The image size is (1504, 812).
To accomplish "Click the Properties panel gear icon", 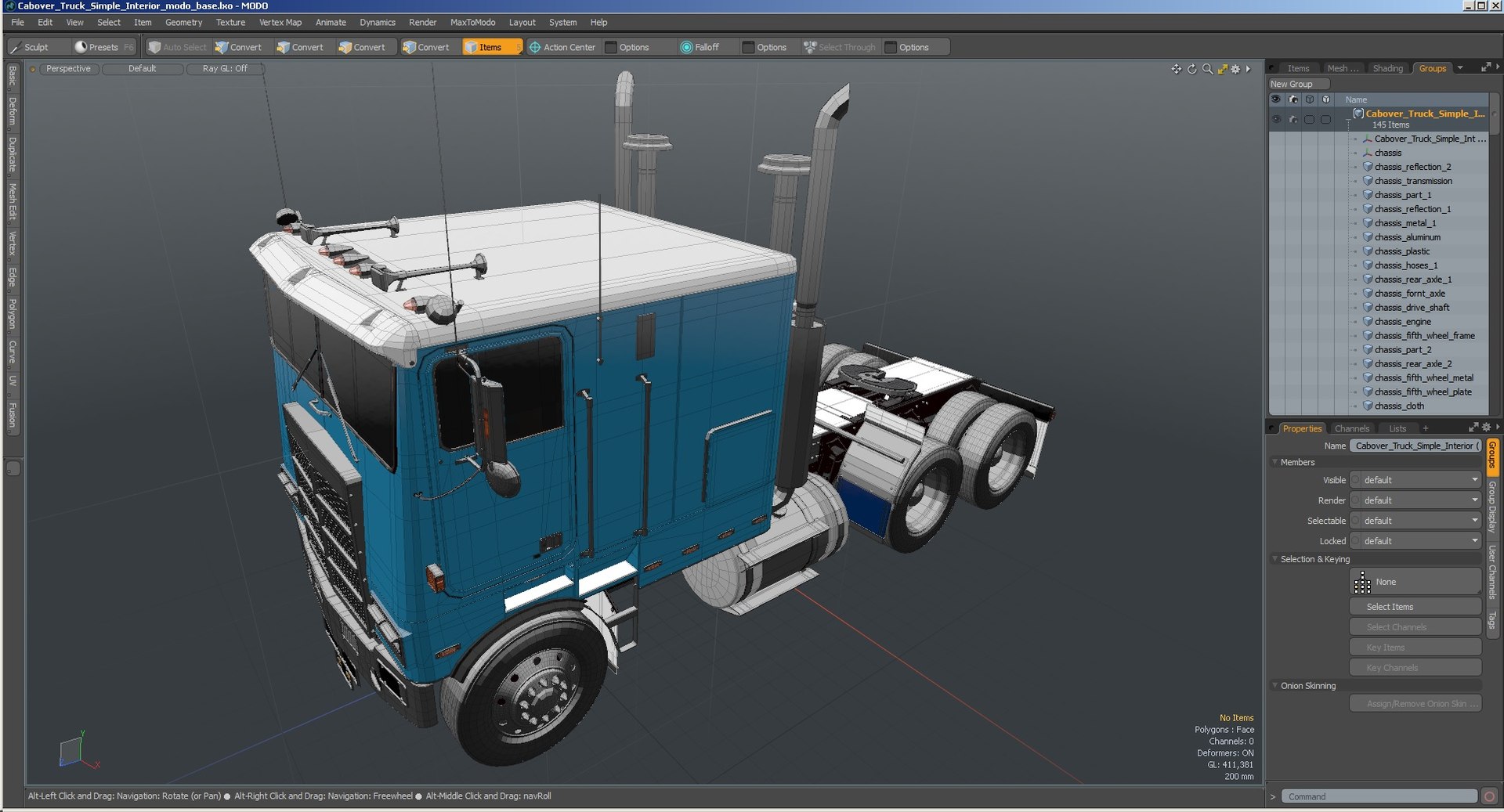I will click(1486, 428).
